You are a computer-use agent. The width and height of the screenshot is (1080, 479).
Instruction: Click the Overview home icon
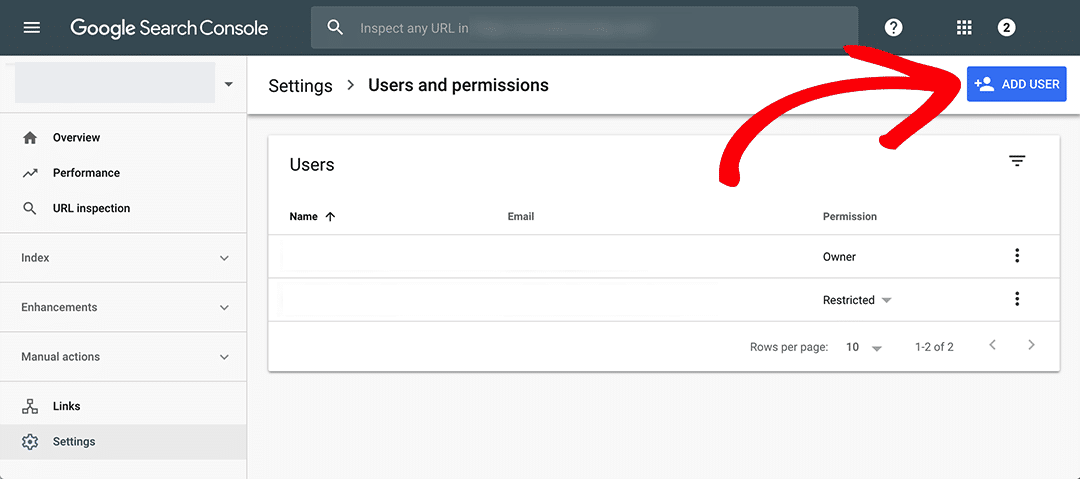tap(30, 138)
